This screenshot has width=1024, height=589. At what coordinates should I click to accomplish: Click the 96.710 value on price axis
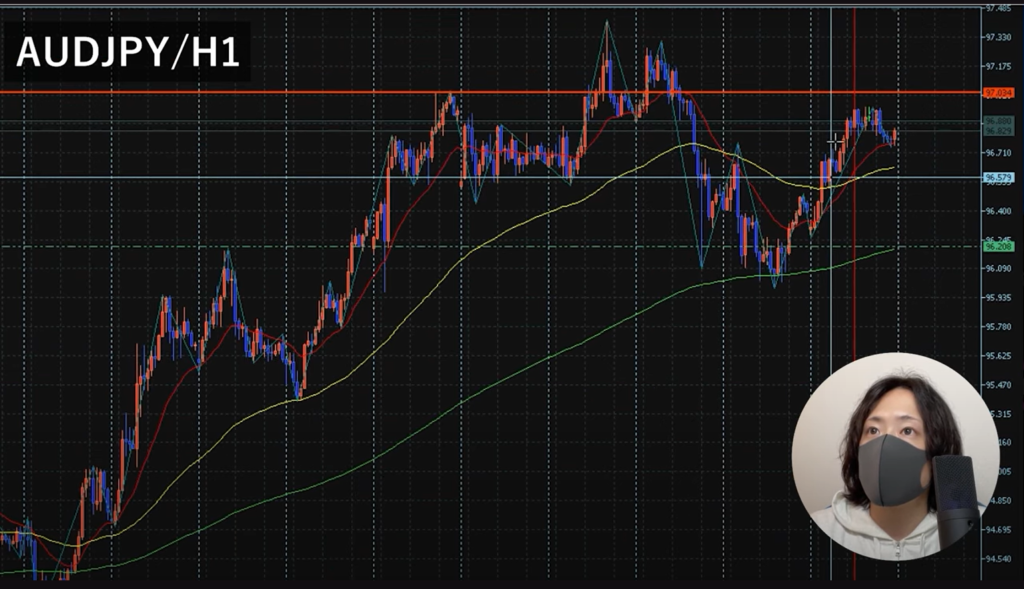point(999,153)
